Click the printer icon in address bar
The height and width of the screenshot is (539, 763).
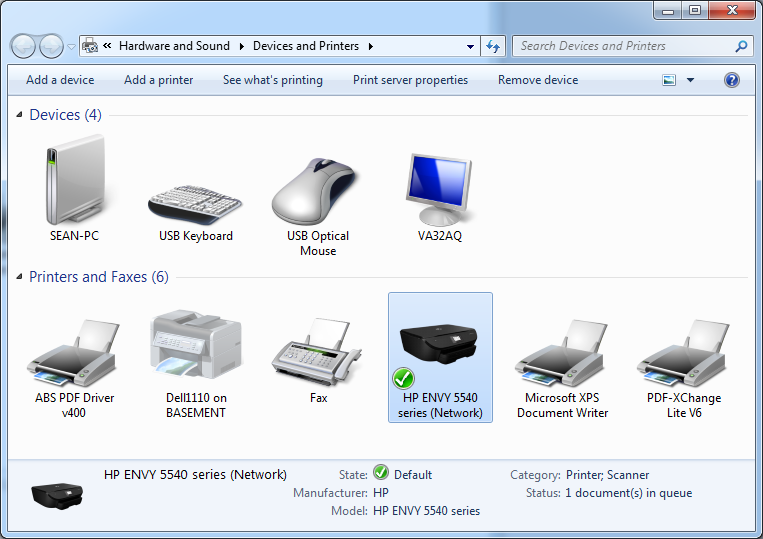click(x=90, y=46)
